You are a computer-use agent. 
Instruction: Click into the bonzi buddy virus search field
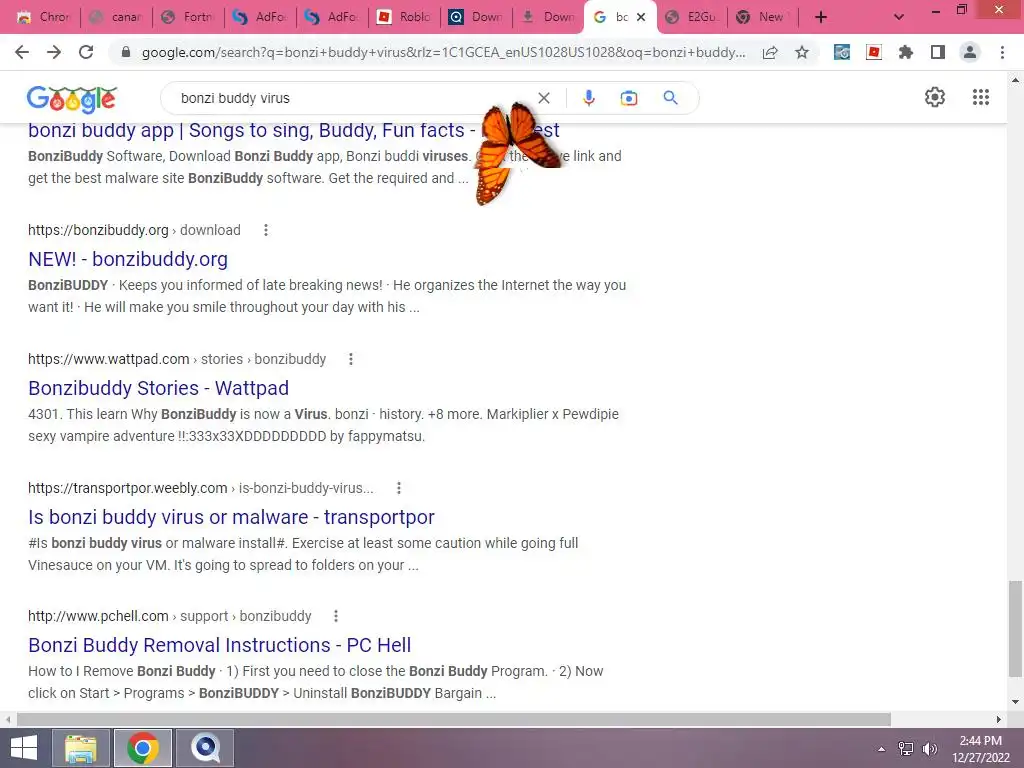coord(353,98)
